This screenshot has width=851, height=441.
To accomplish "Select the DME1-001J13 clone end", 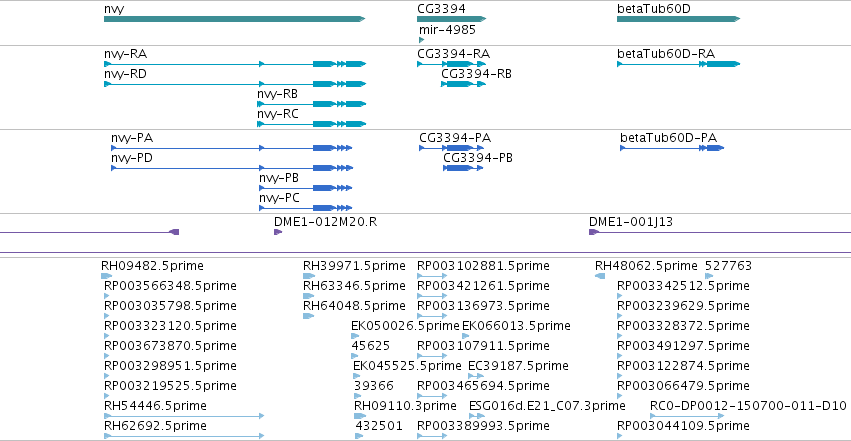I will (594, 232).
